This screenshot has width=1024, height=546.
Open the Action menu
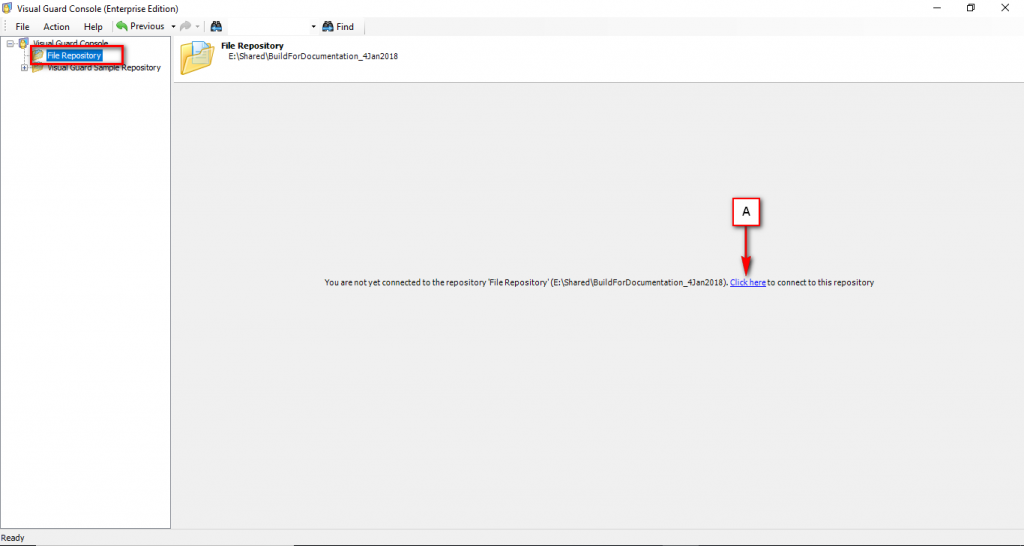point(56,26)
